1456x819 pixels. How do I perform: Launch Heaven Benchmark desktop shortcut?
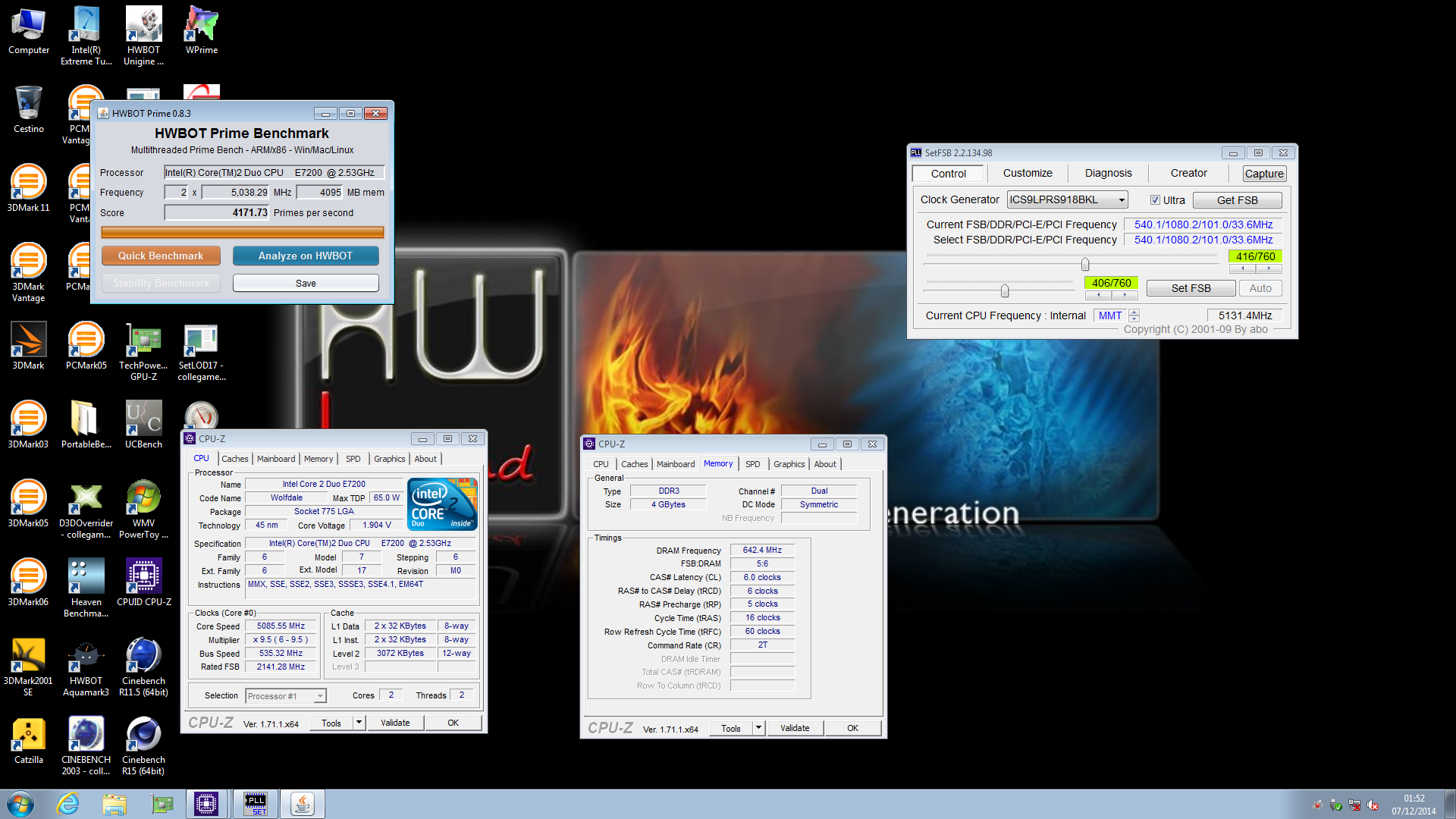[86, 588]
